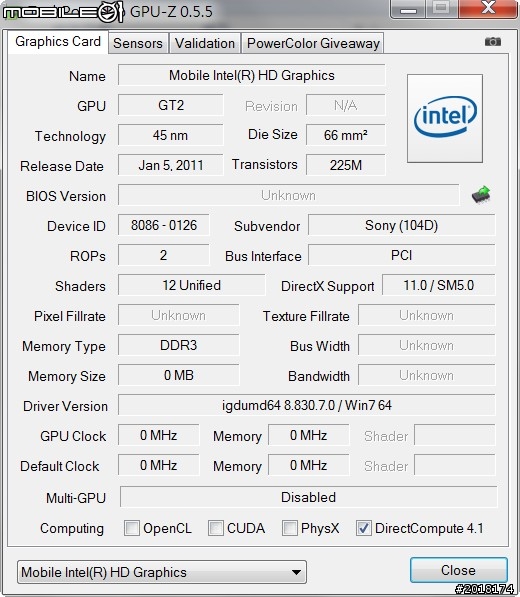
Task: Click the Subvendor field showing Sony (104D)
Action: tap(402, 225)
